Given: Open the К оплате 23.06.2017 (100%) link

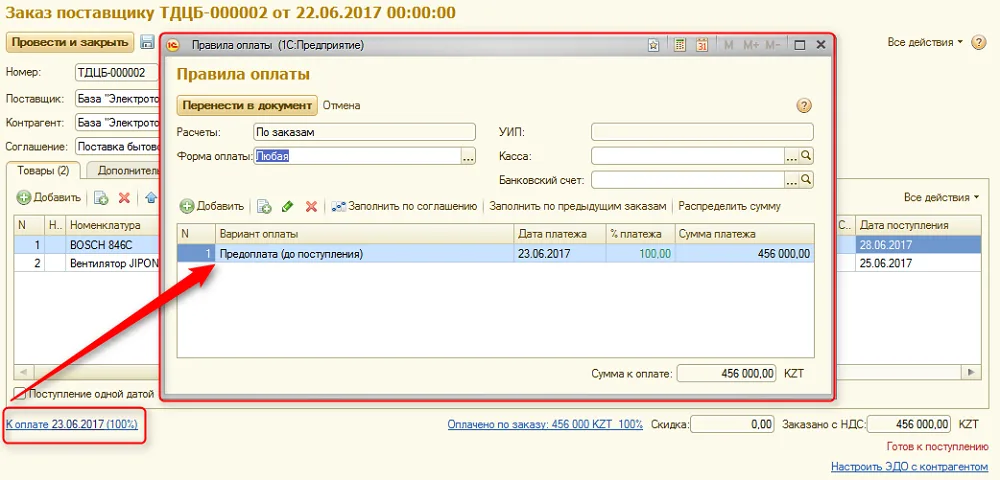Looking at the screenshot, I should coord(71,423).
